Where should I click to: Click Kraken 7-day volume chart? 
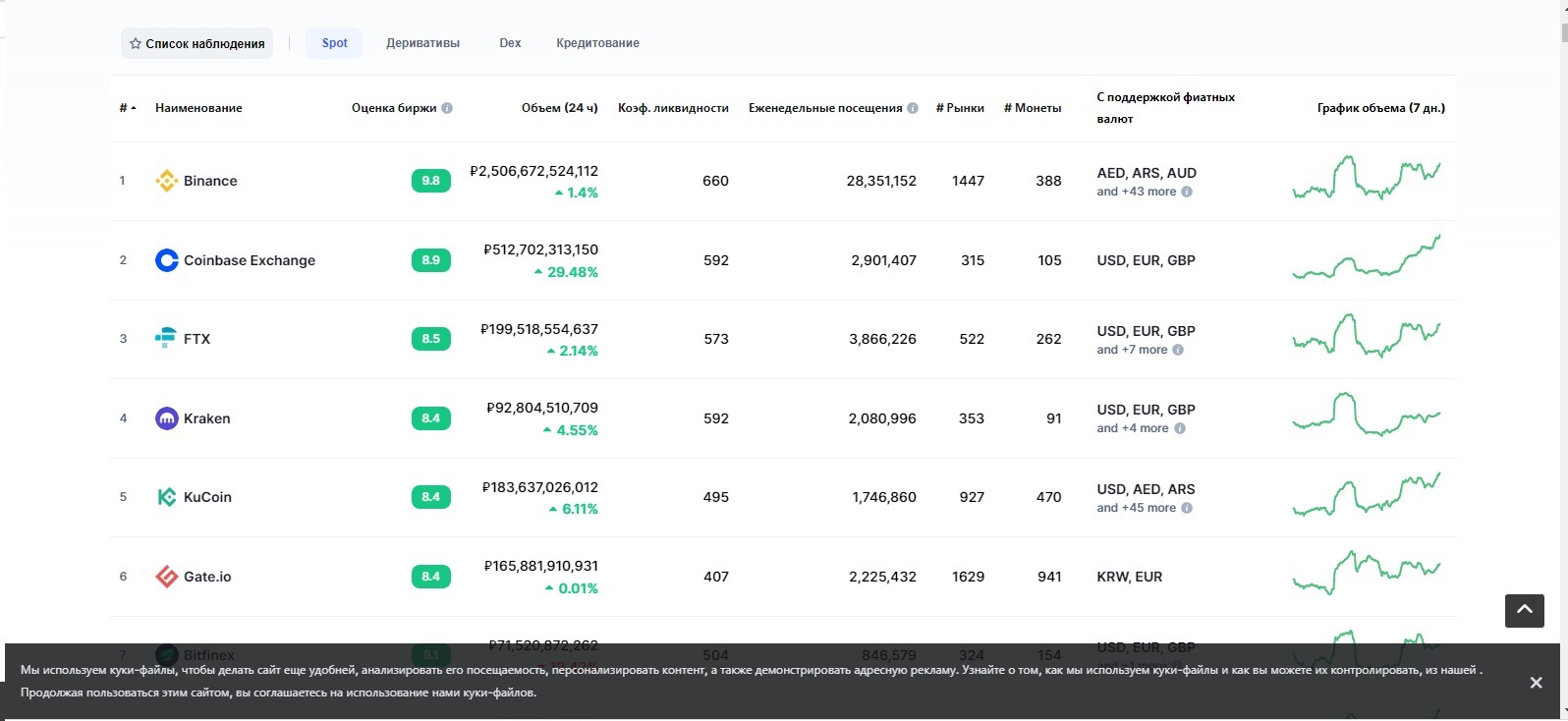[1367, 415]
